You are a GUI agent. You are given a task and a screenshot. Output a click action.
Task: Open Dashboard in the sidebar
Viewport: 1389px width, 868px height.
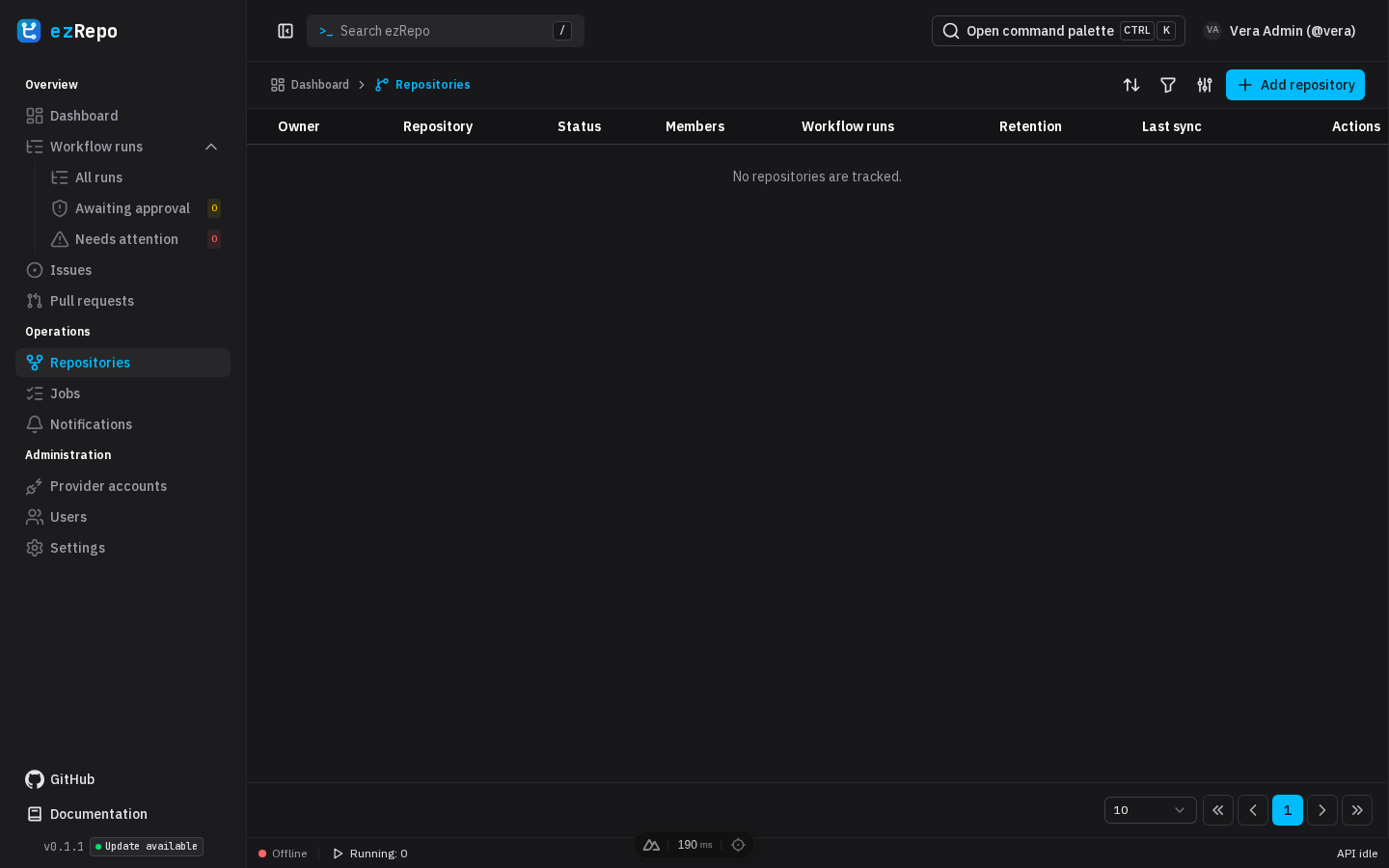click(x=123, y=116)
